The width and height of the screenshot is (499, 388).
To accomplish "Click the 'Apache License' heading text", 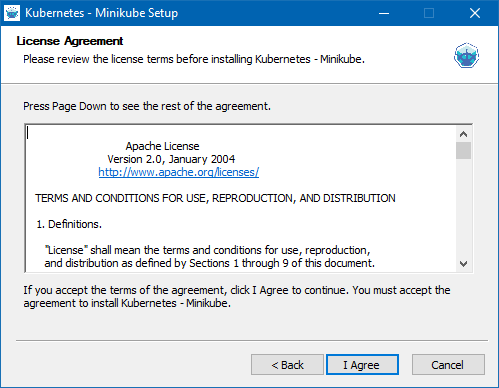I will click(x=162, y=146).
